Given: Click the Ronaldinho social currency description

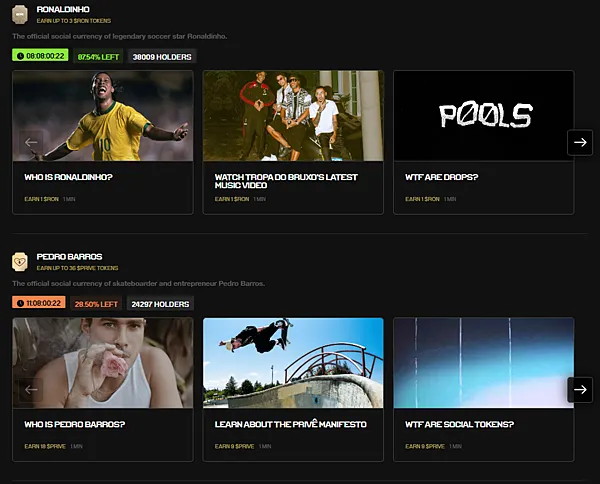Looking at the screenshot, I should (120, 36).
